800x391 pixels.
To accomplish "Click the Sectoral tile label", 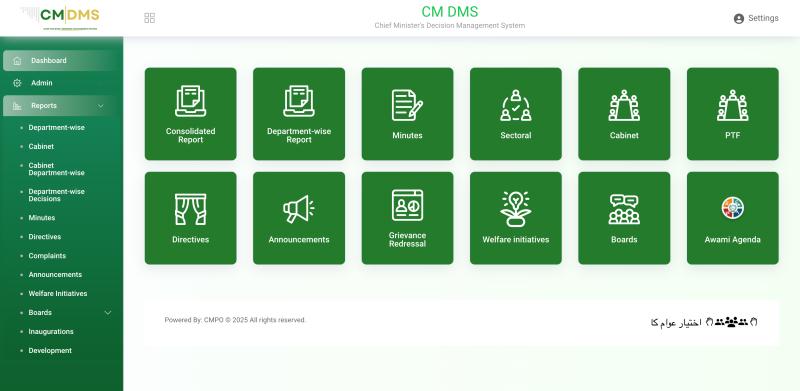I will [516, 135].
